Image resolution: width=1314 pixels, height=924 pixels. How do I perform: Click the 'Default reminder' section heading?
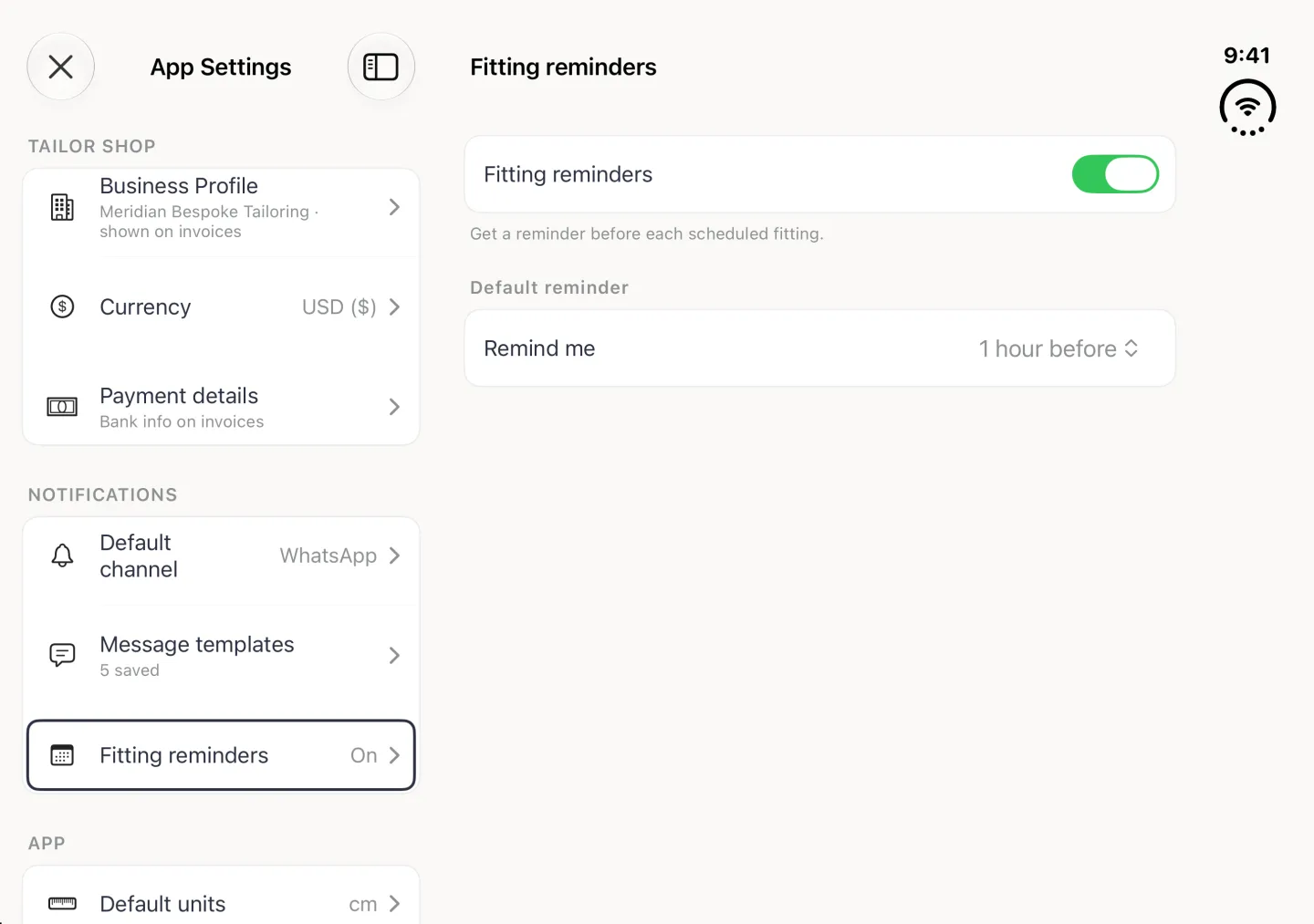pos(549,287)
